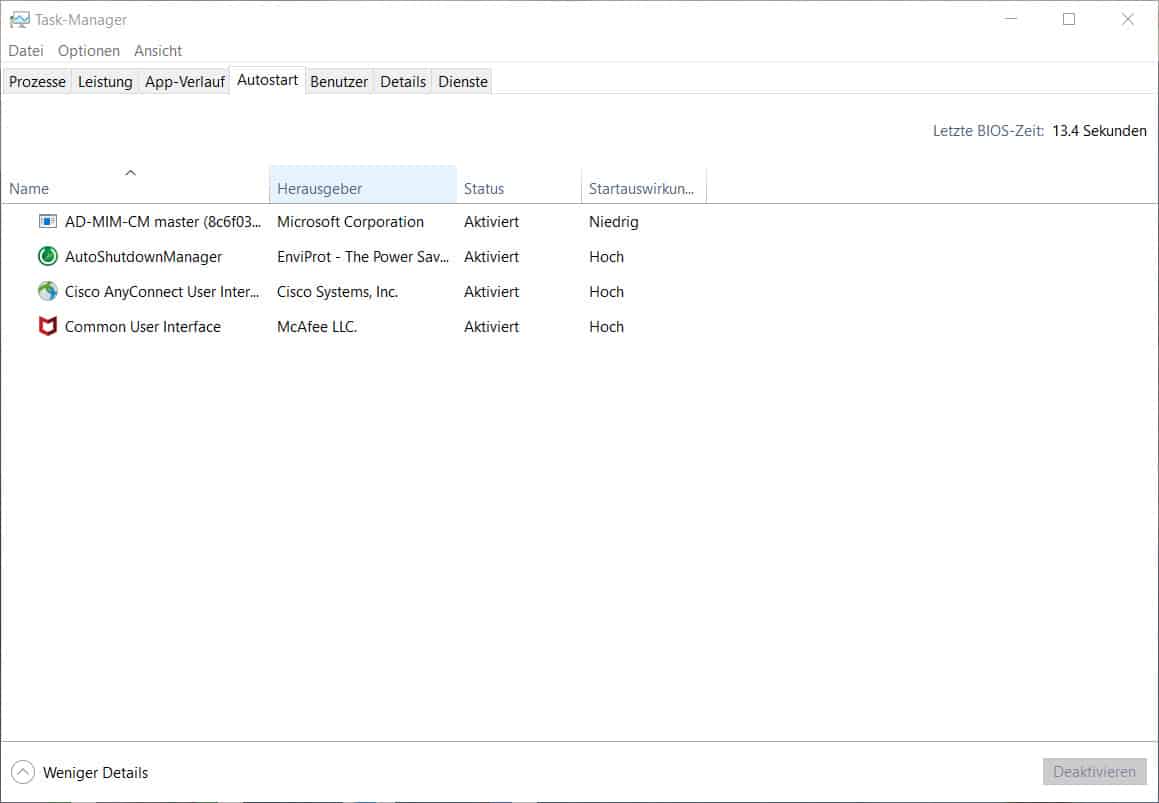Image resolution: width=1159 pixels, height=803 pixels.
Task: Click Hoch impact in Common User Interface row
Action: pos(606,326)
